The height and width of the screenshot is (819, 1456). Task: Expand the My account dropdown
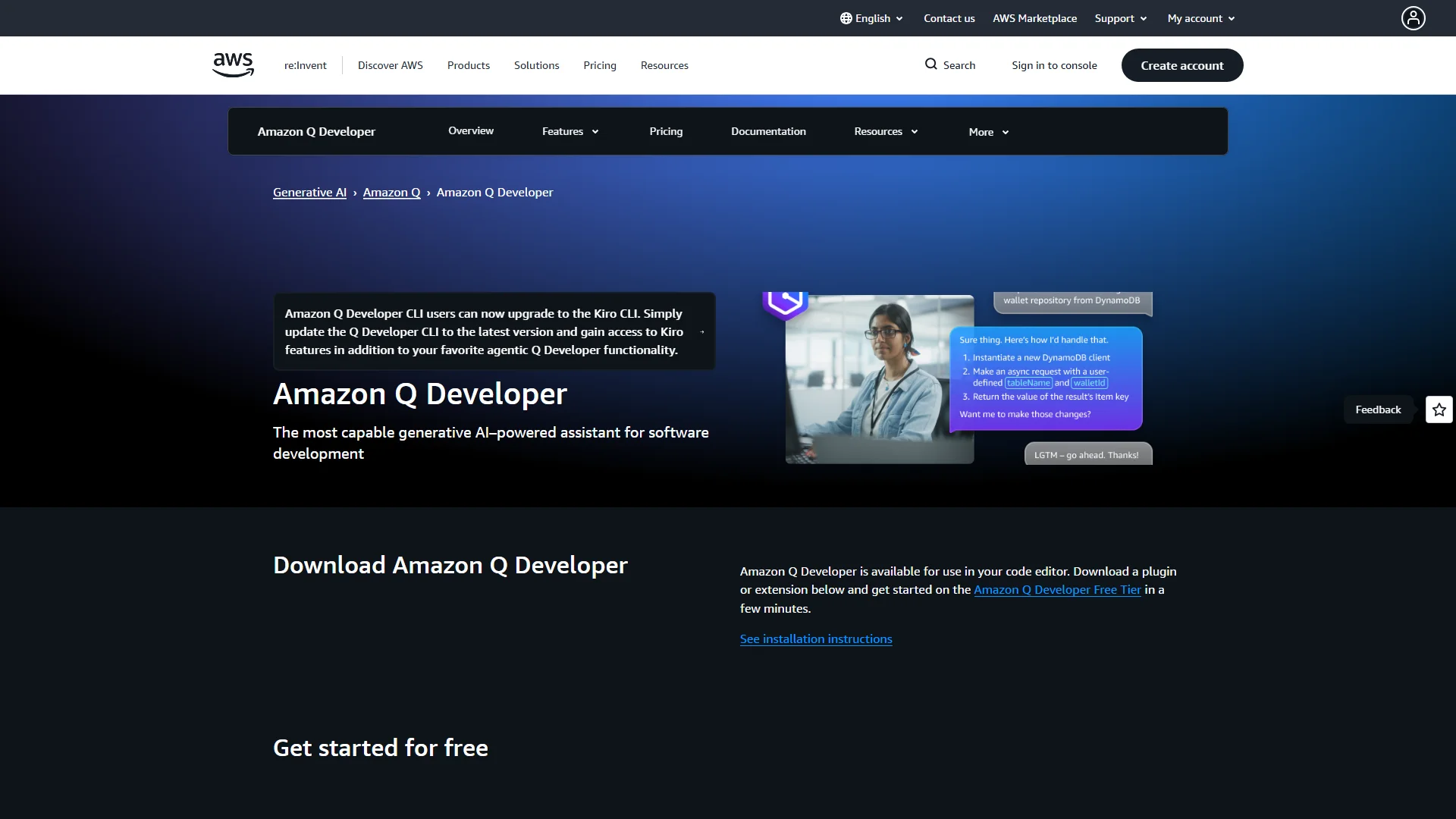click(x=1200, y=18)
